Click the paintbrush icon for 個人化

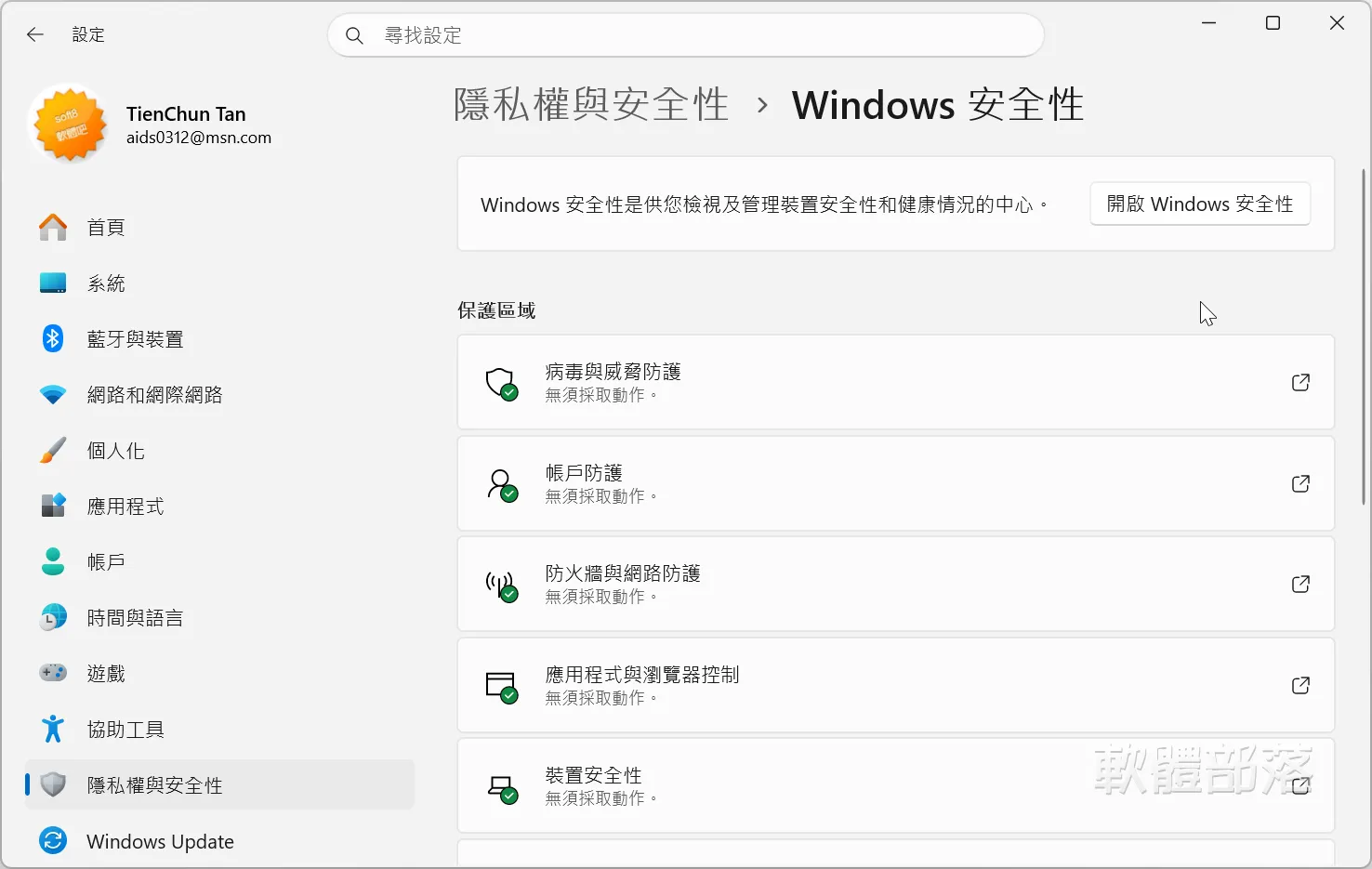tap(53, 451)
